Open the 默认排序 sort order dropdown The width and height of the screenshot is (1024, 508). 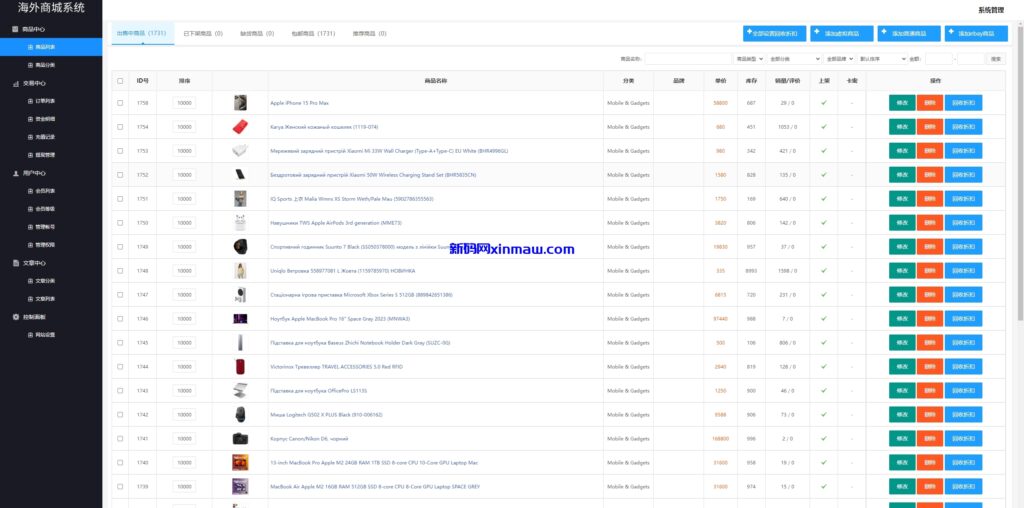[881, 59]
